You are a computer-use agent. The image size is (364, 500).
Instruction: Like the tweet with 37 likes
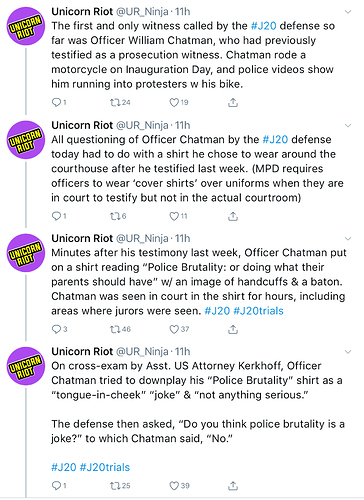click(174, 329)
